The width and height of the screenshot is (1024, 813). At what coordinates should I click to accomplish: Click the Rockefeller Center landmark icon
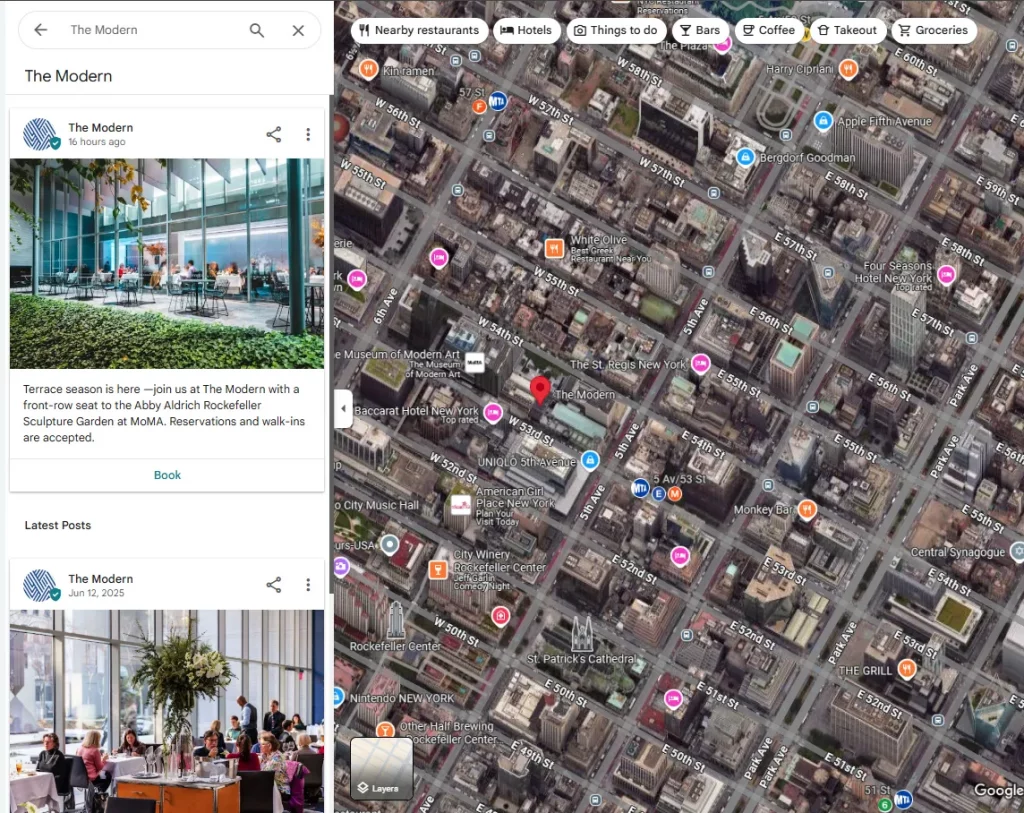[x=396, y=619]
